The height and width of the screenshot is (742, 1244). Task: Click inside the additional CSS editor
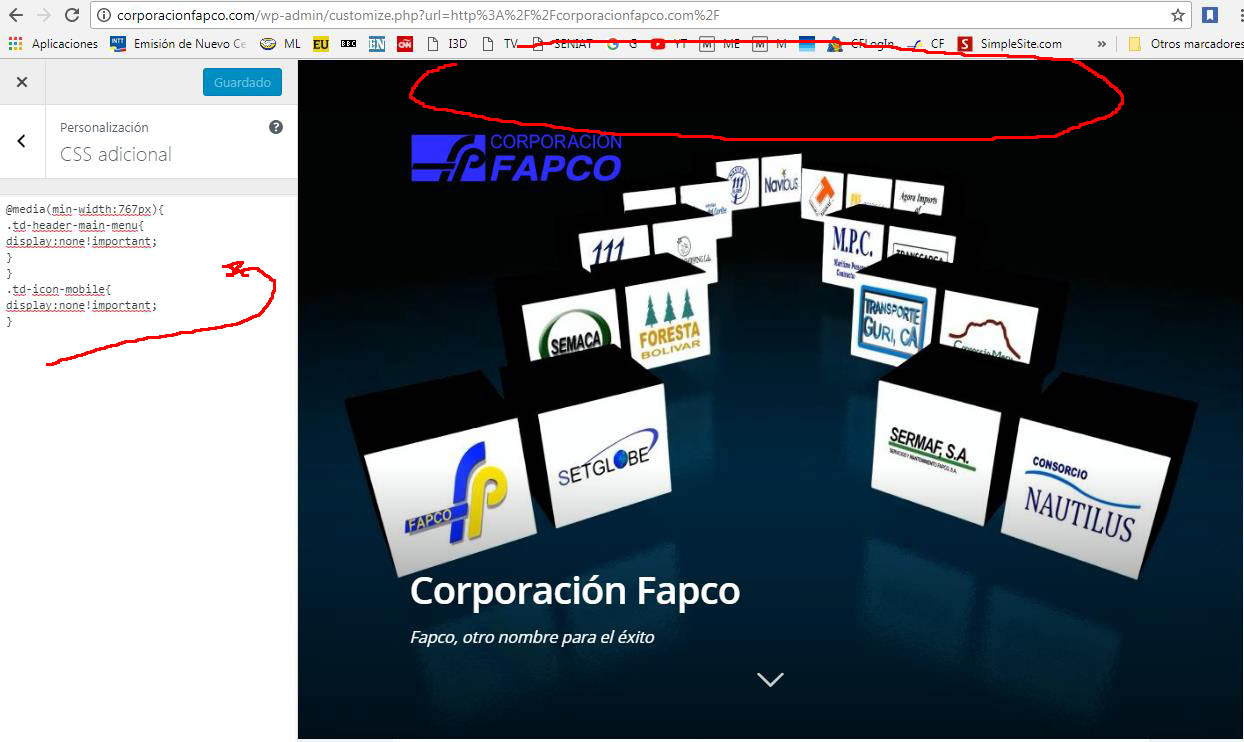tap(148, 467)
